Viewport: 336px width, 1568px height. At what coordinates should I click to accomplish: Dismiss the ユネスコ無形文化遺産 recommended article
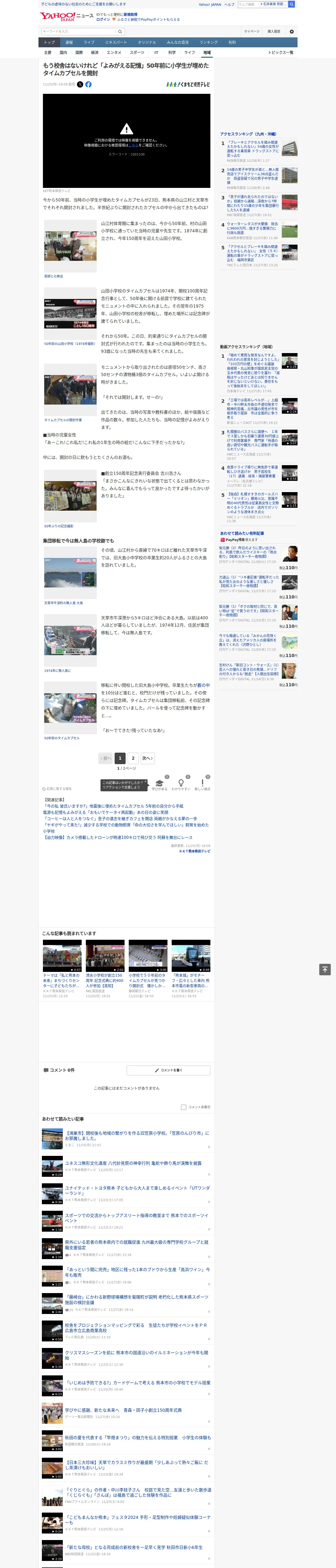click(x=209, y=1174)
